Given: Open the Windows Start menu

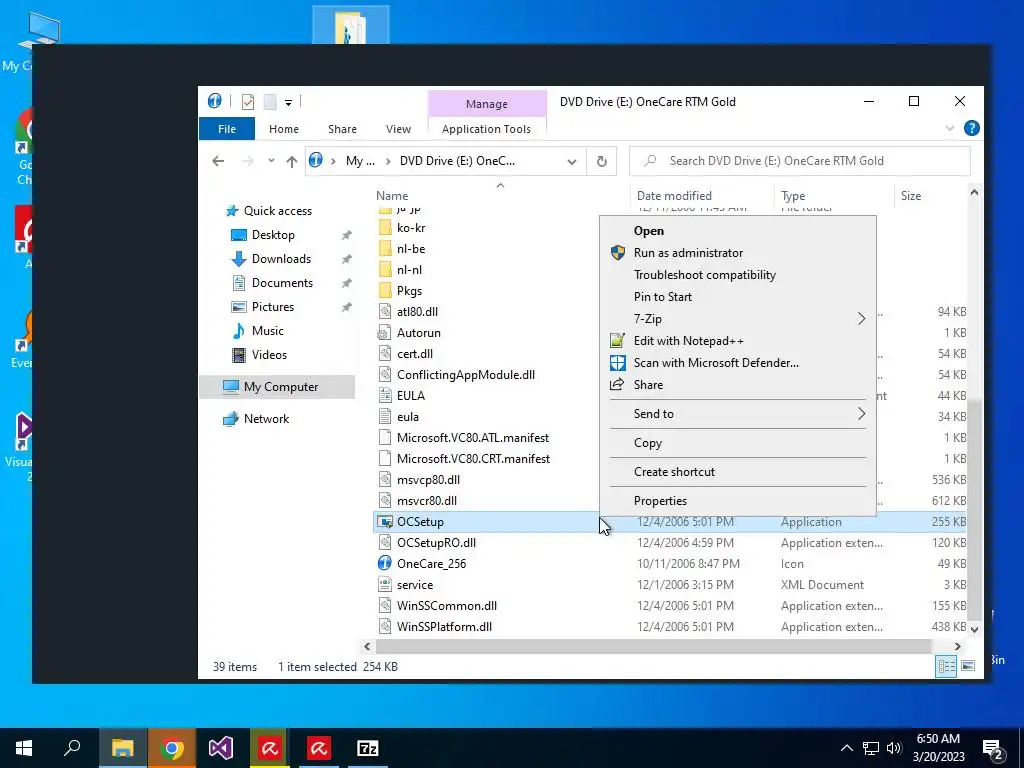Looking at the screenshot, I should point(24,748).
